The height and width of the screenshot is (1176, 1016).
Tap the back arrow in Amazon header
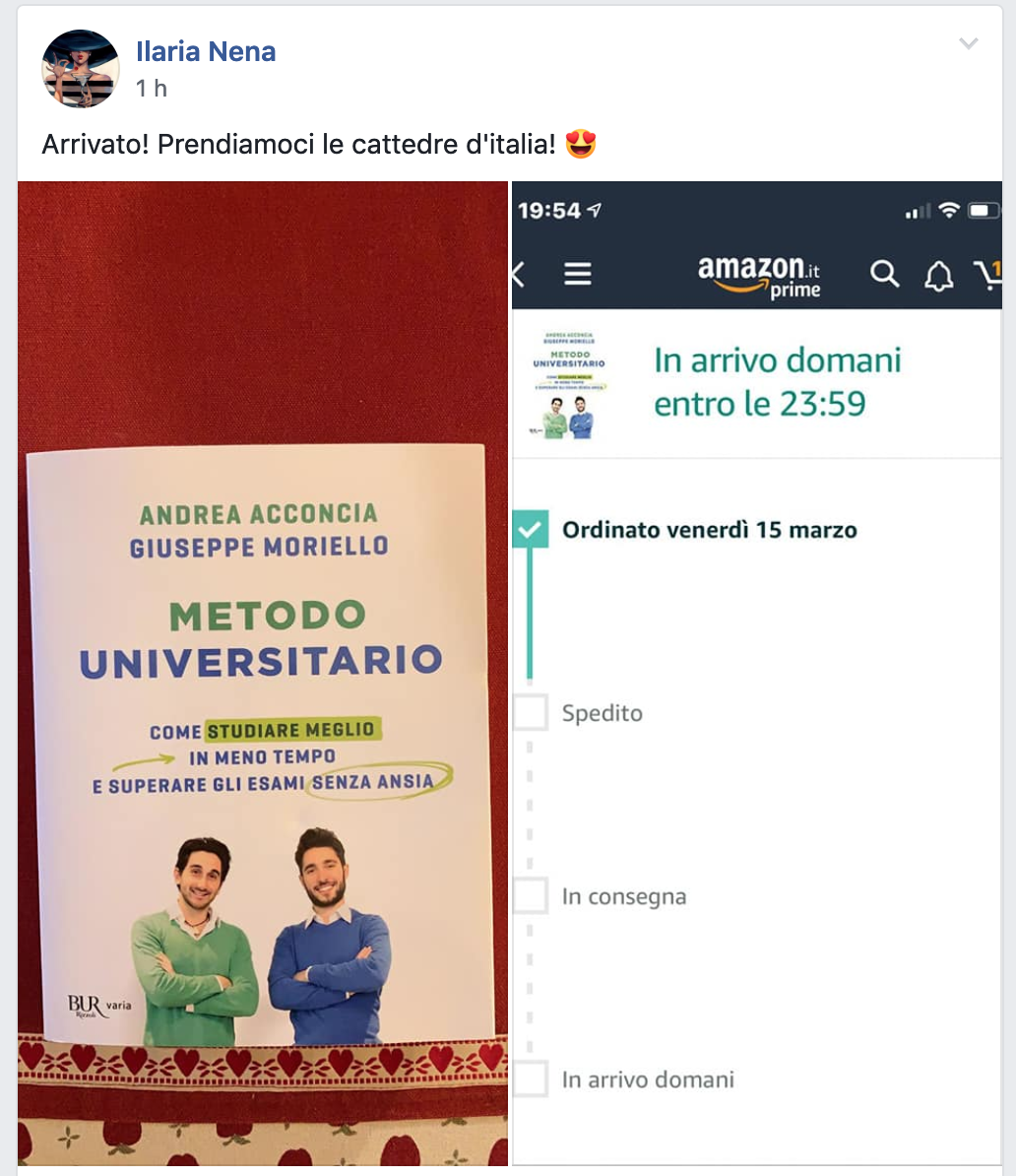518,275
